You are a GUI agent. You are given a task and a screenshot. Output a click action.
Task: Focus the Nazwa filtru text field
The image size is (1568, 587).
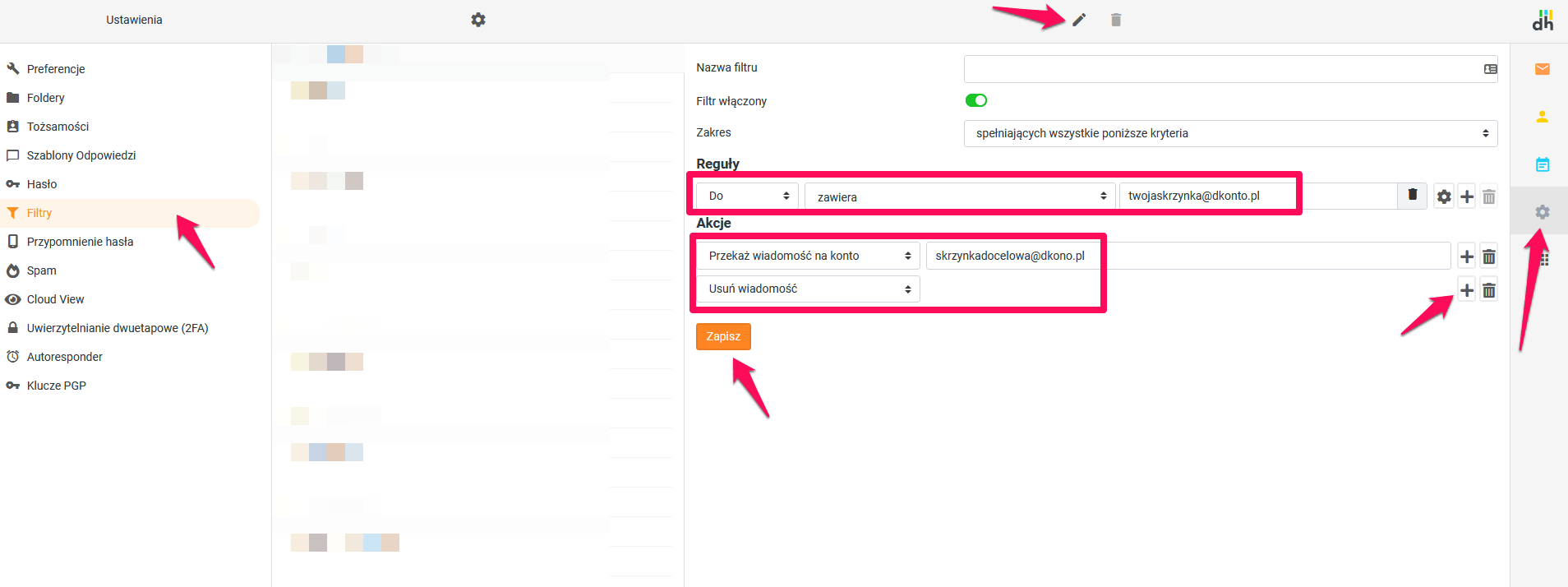click(1230, 69)
